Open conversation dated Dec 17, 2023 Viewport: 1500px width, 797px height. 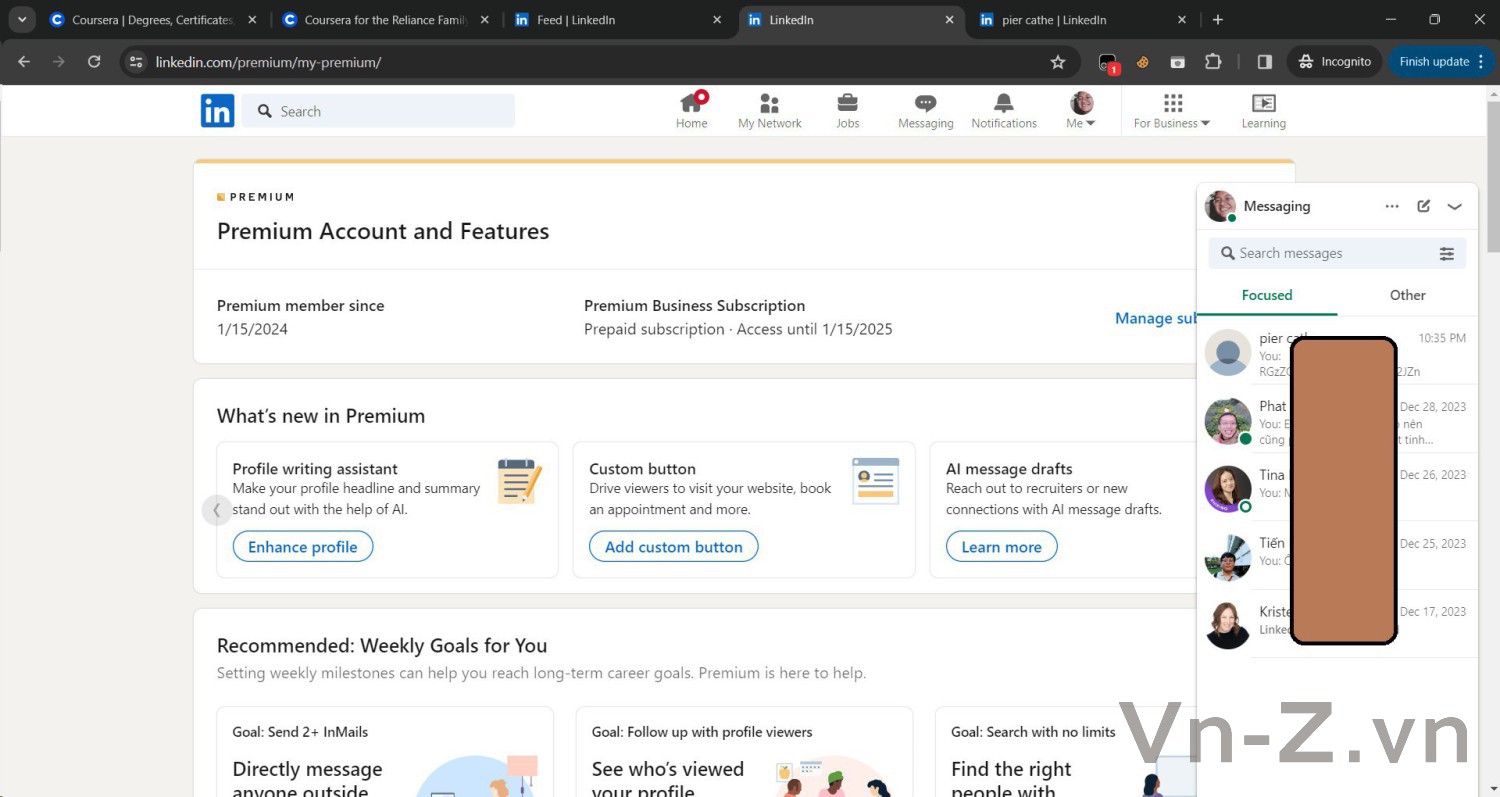coord(1337,626)
